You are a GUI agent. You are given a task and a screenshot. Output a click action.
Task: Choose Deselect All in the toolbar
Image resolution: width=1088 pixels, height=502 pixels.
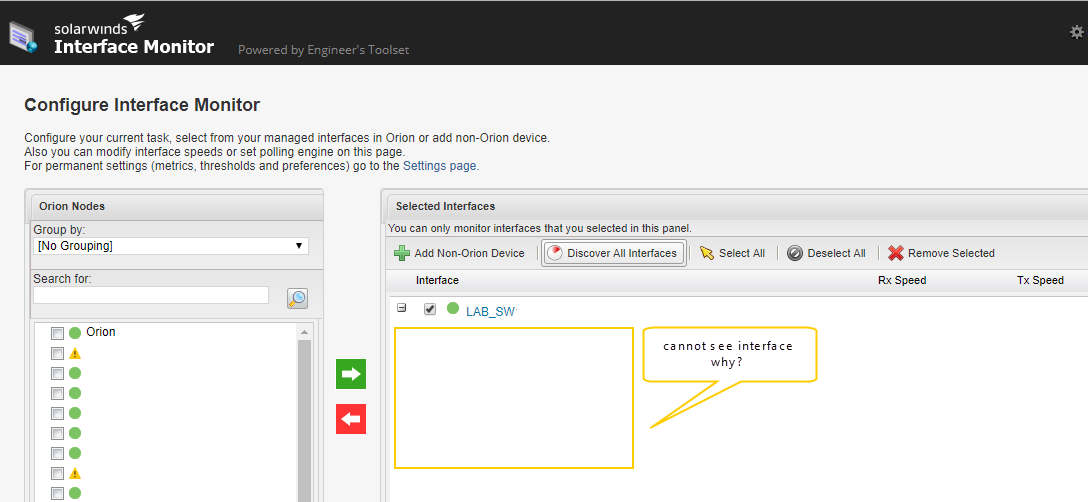pos(826,253)
